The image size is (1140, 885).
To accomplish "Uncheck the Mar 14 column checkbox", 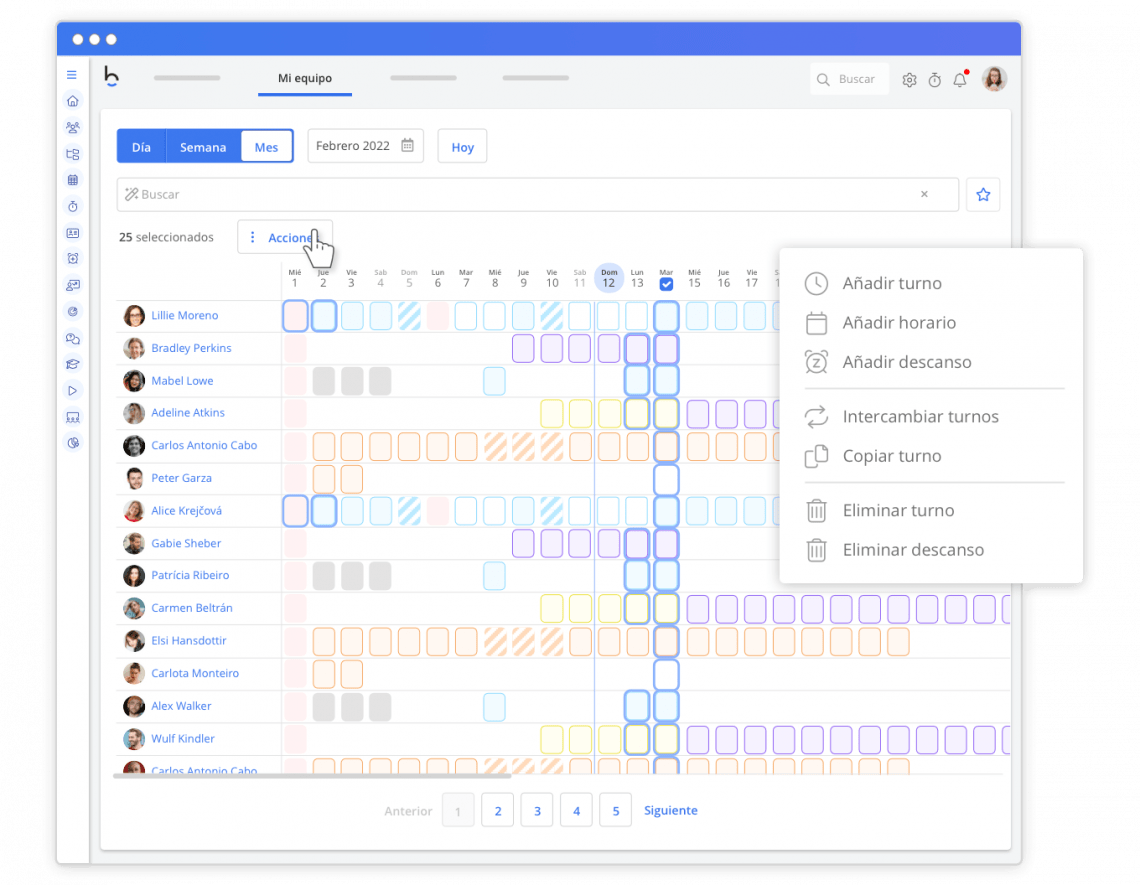I will point(666,284).
